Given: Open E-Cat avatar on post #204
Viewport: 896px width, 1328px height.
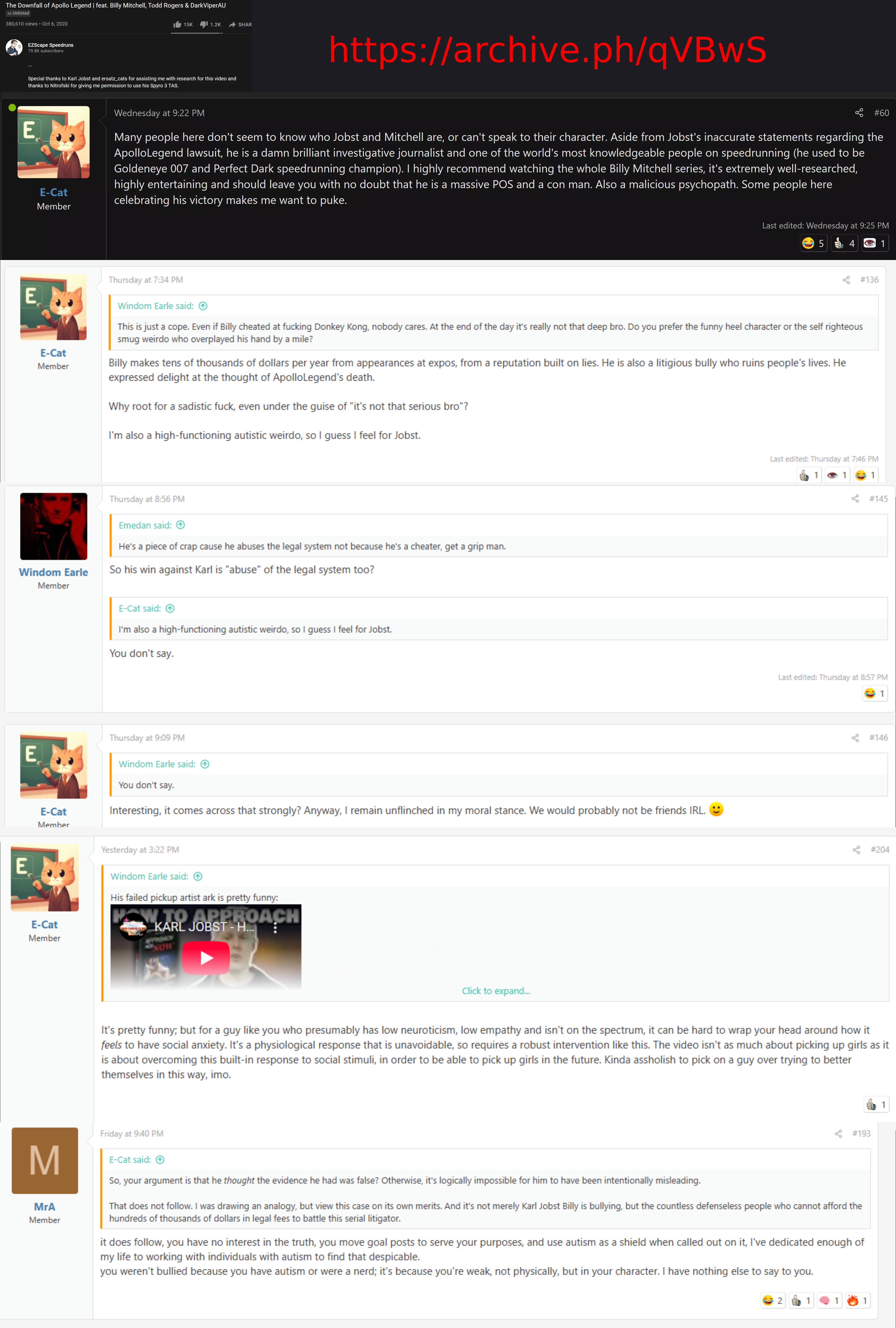Looking at the screenshot, I should pos(45,877).
